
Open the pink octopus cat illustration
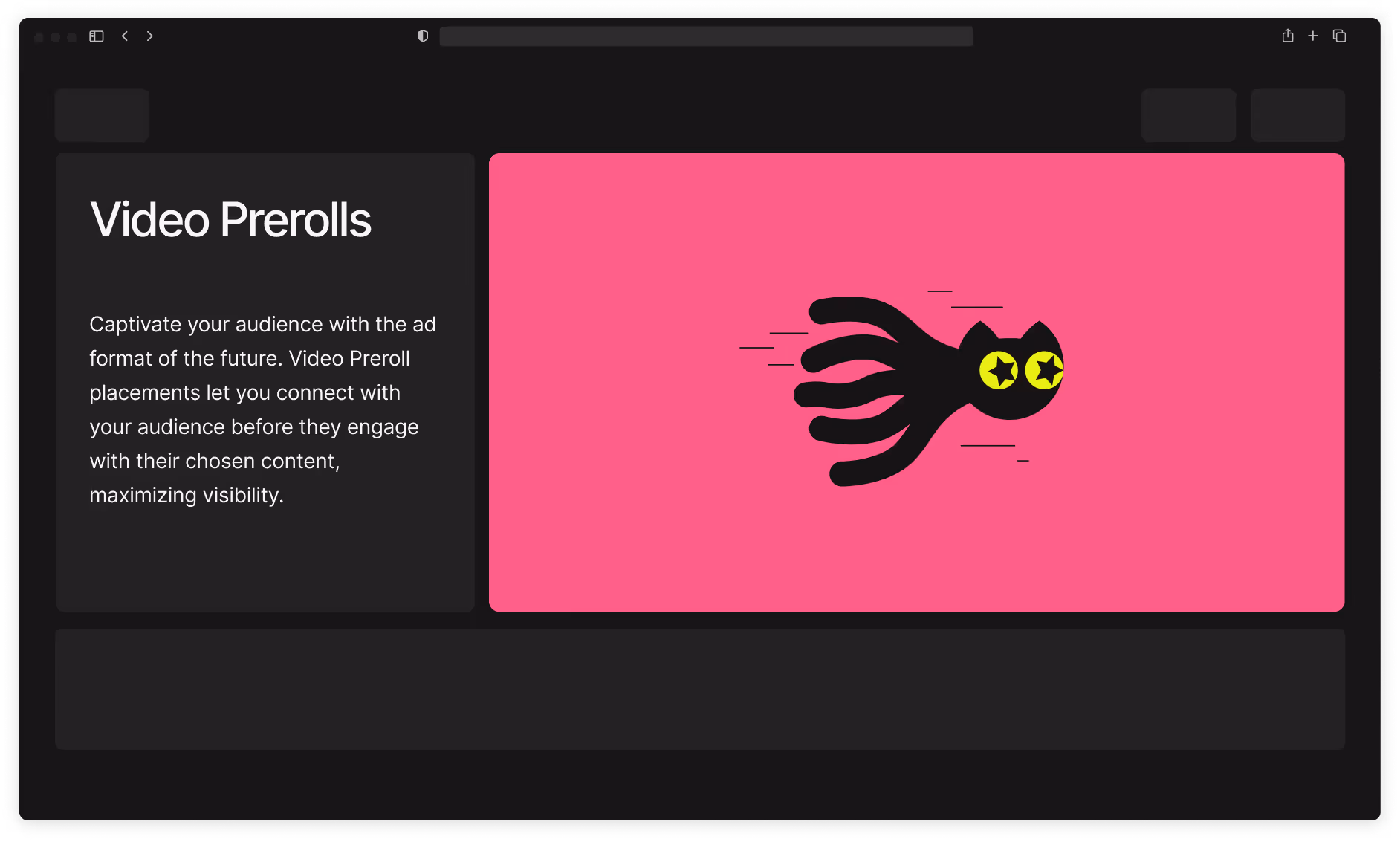916,383
